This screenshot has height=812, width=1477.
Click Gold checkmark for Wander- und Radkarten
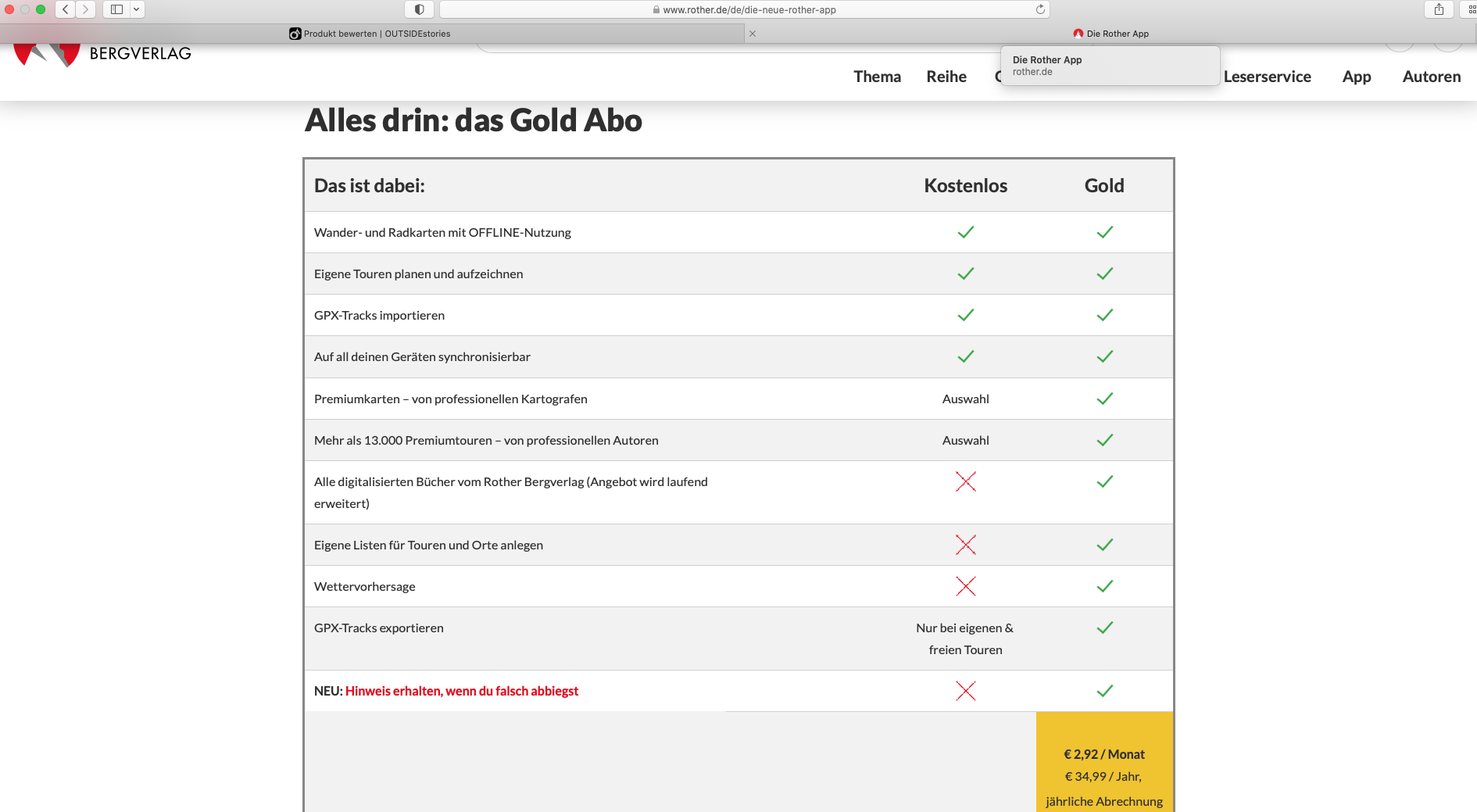point(1105,232)
